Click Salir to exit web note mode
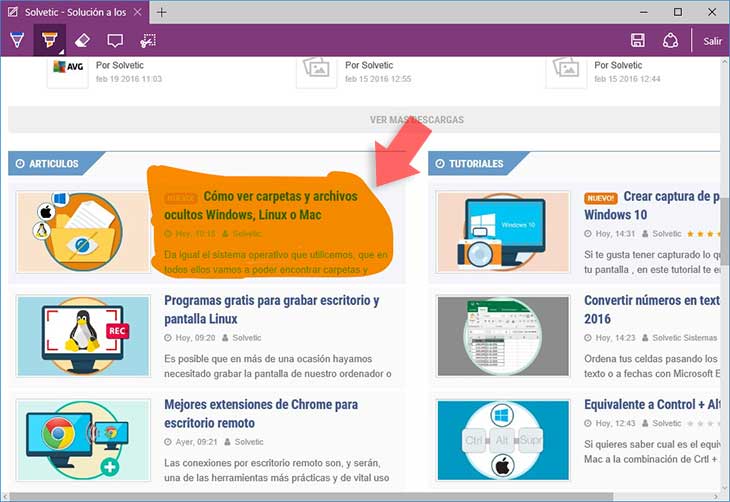This screenshot has height=502, width=730. (712, 41)
